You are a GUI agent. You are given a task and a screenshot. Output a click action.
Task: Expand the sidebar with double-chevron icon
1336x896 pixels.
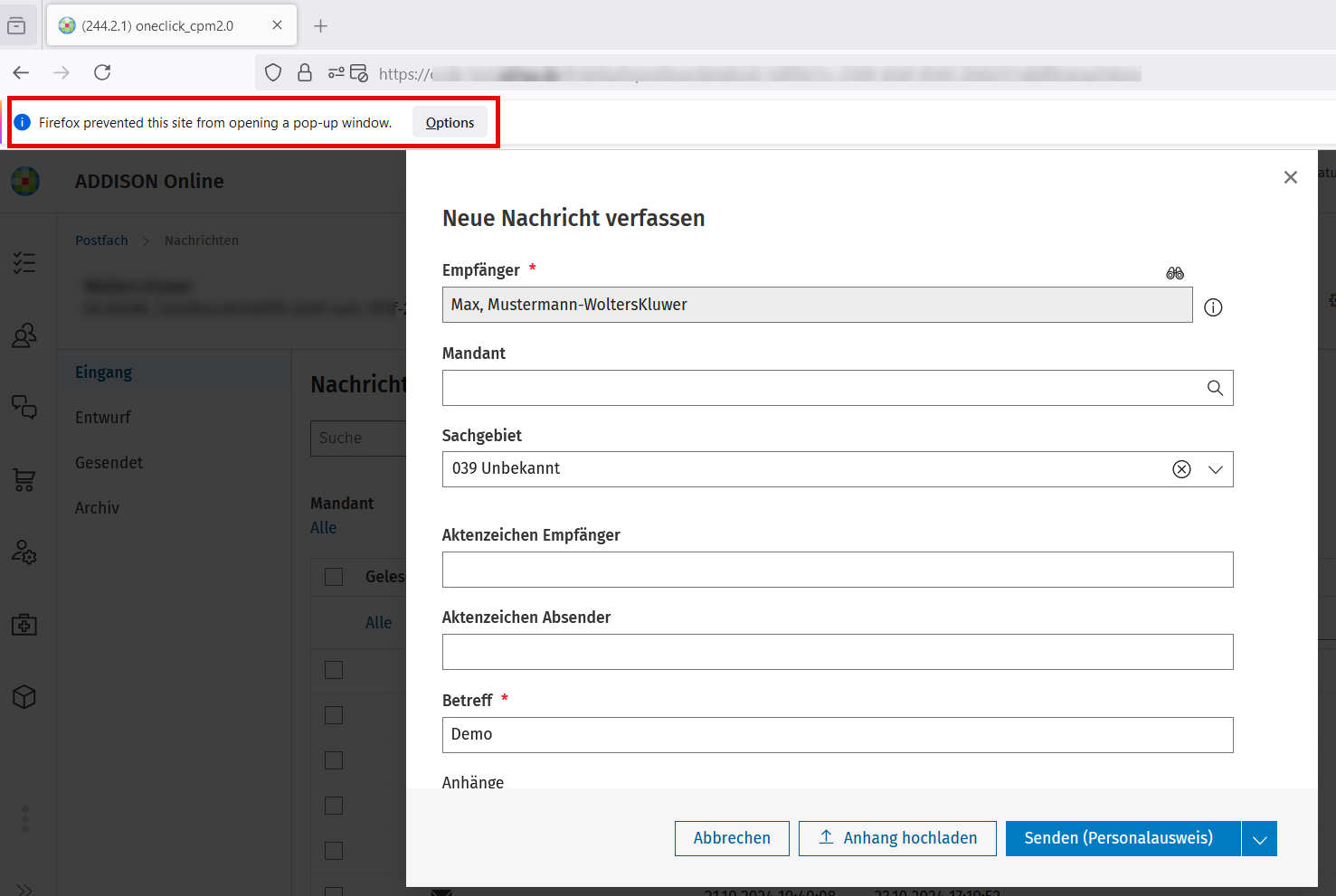[24, 890]
